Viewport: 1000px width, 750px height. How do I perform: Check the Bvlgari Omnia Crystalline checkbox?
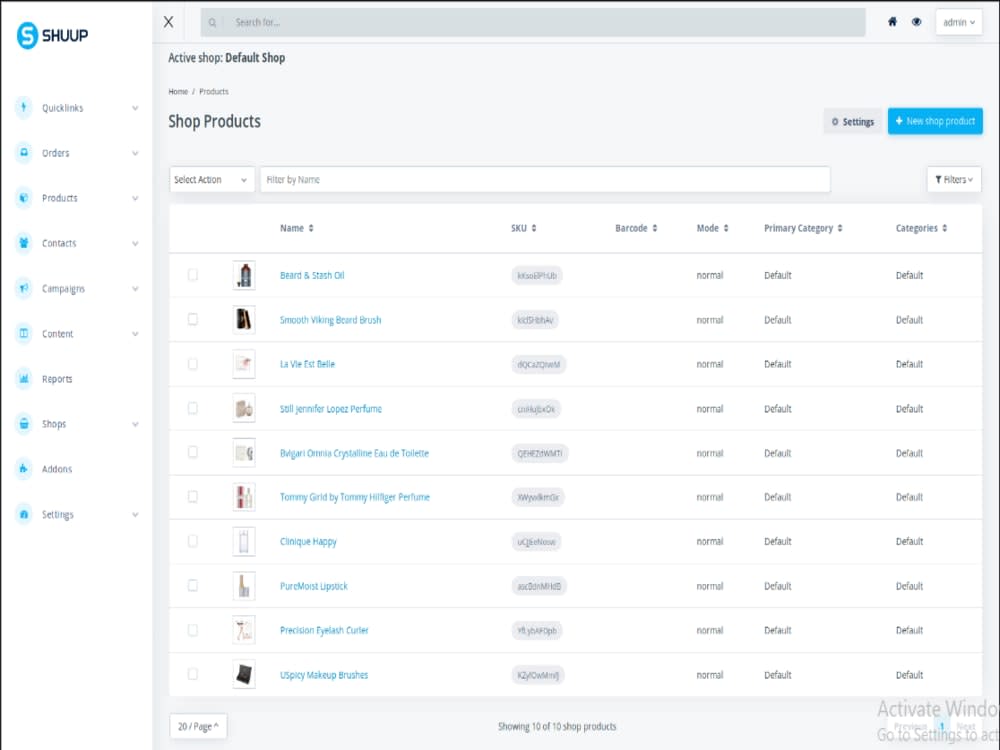(193, 452)
